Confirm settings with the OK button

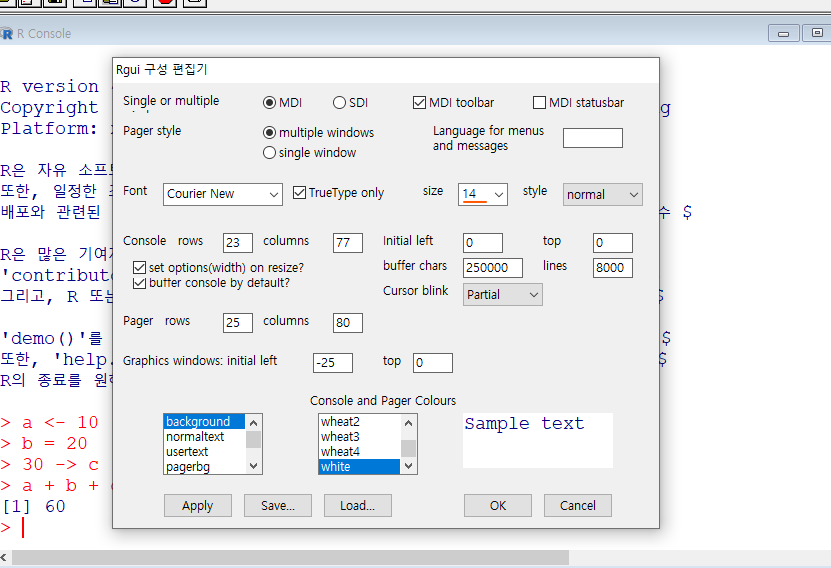498,505
